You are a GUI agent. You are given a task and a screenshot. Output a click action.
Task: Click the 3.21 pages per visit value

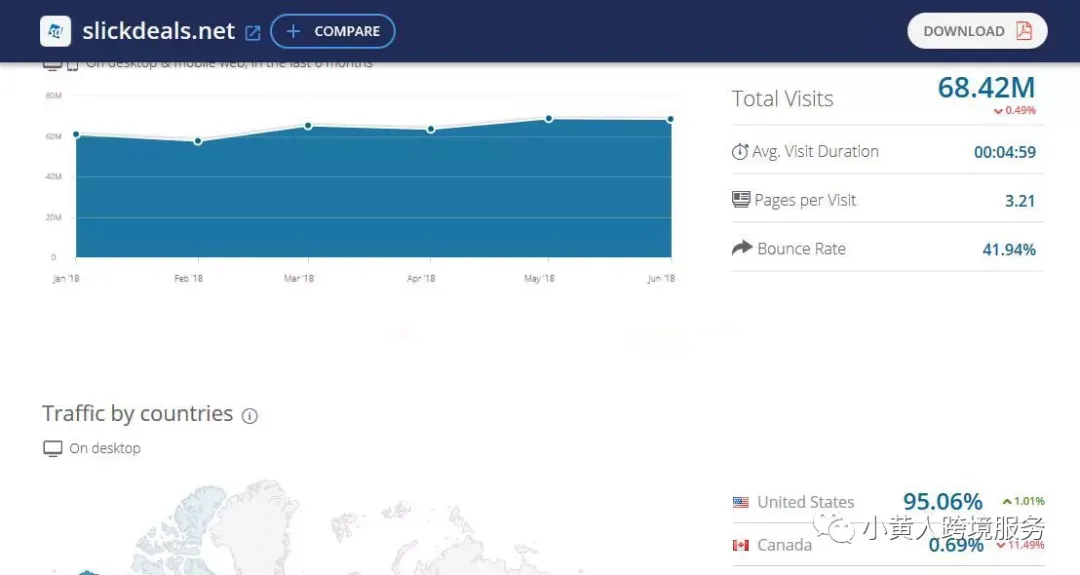1020,201
